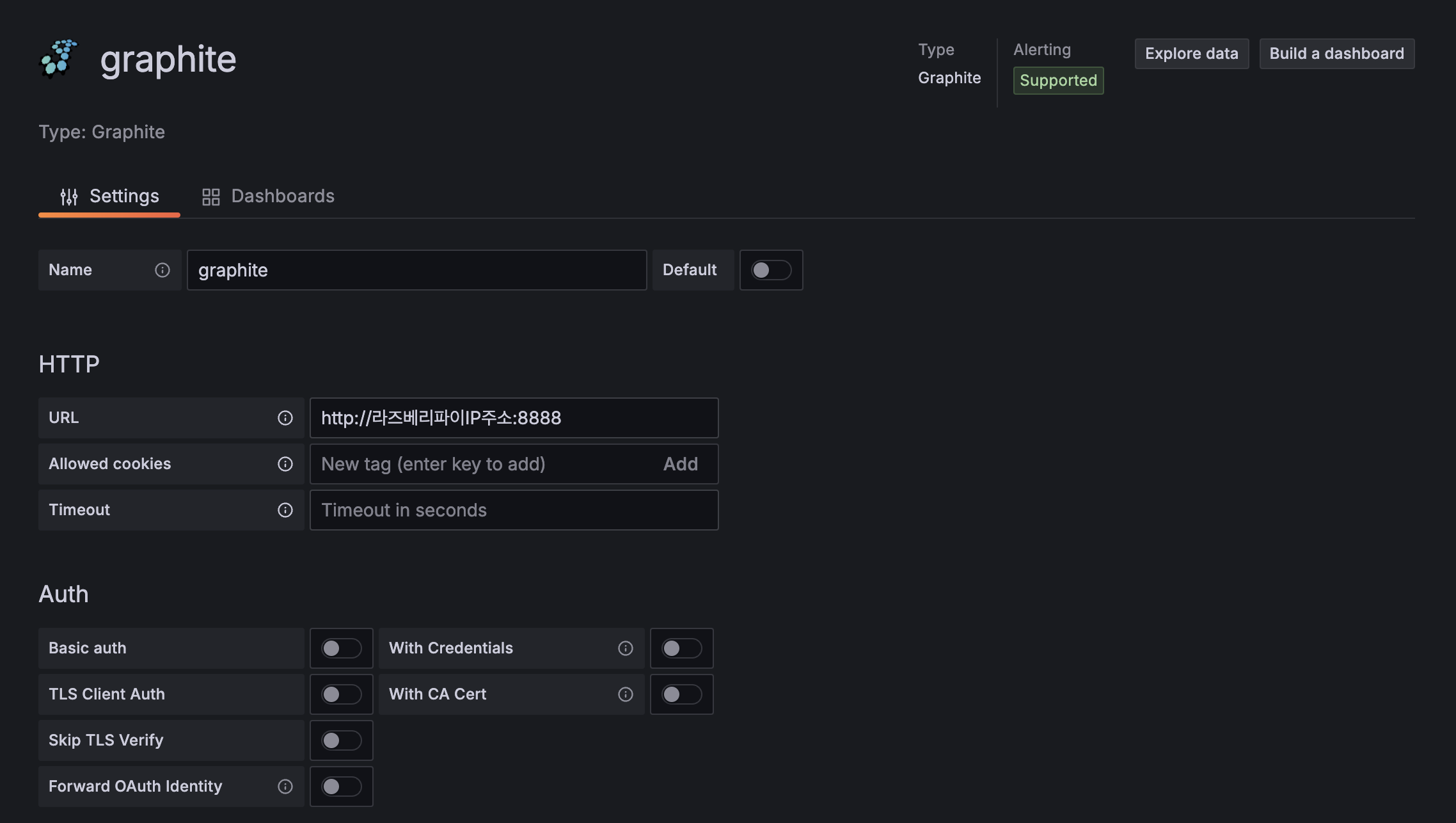
Task: Select the Settings tab
Action: click(x=109, y=196)
